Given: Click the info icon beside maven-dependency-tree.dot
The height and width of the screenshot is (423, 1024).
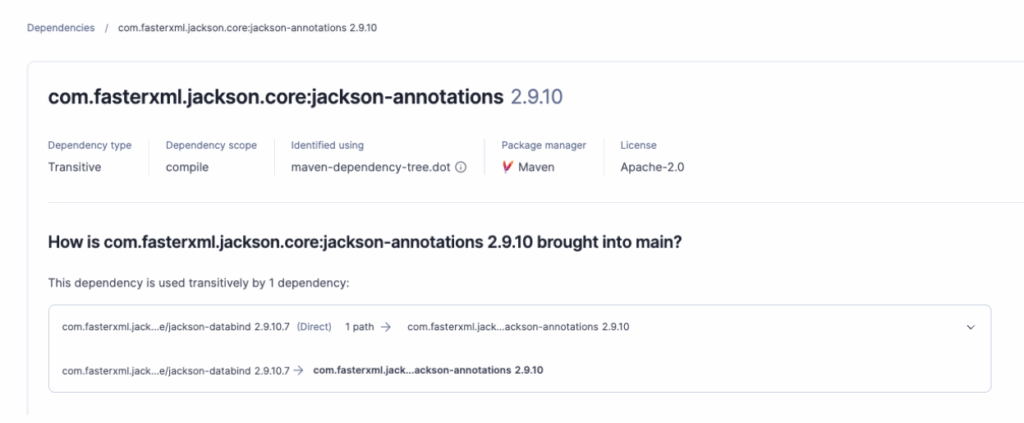Looking at the screenshot, I should tap(461, 167).
